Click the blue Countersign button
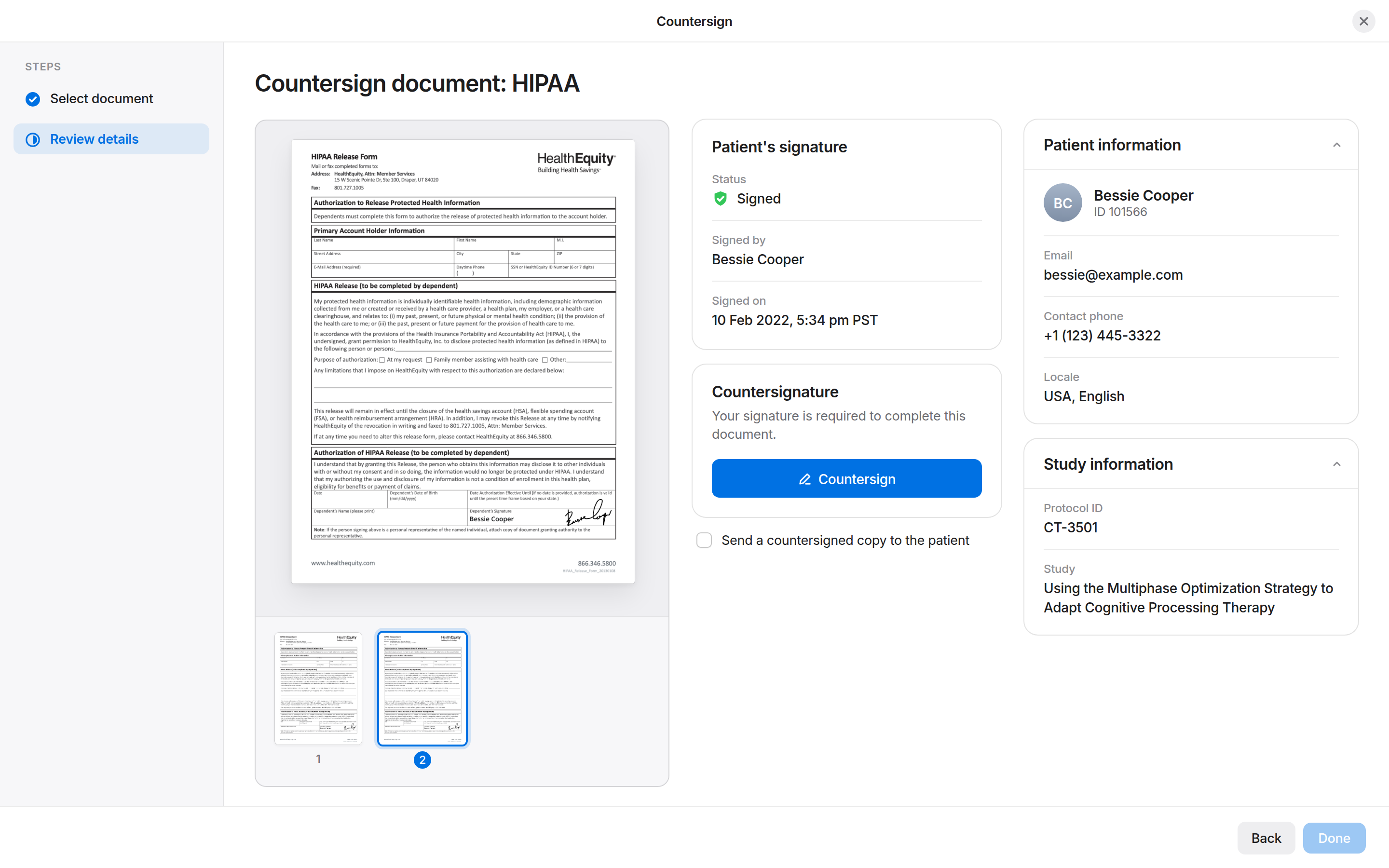This screenshot has width=1389, height=868. pos(846,478)
